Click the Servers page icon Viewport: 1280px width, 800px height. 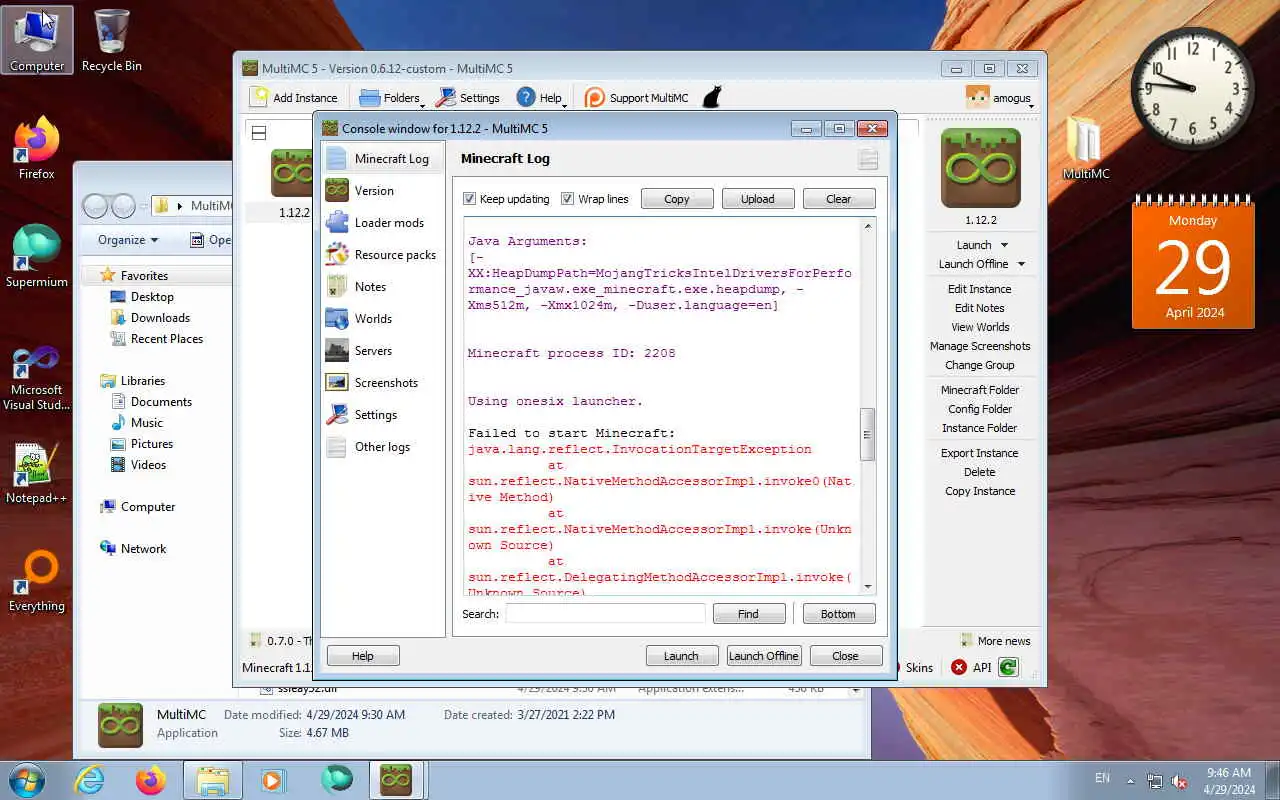pos(337,350)
